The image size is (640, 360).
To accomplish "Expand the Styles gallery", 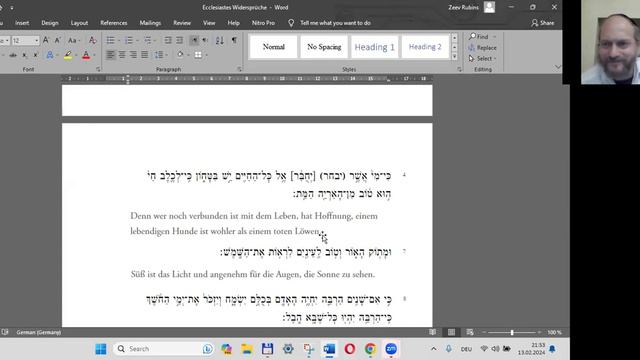I will 454,57.
